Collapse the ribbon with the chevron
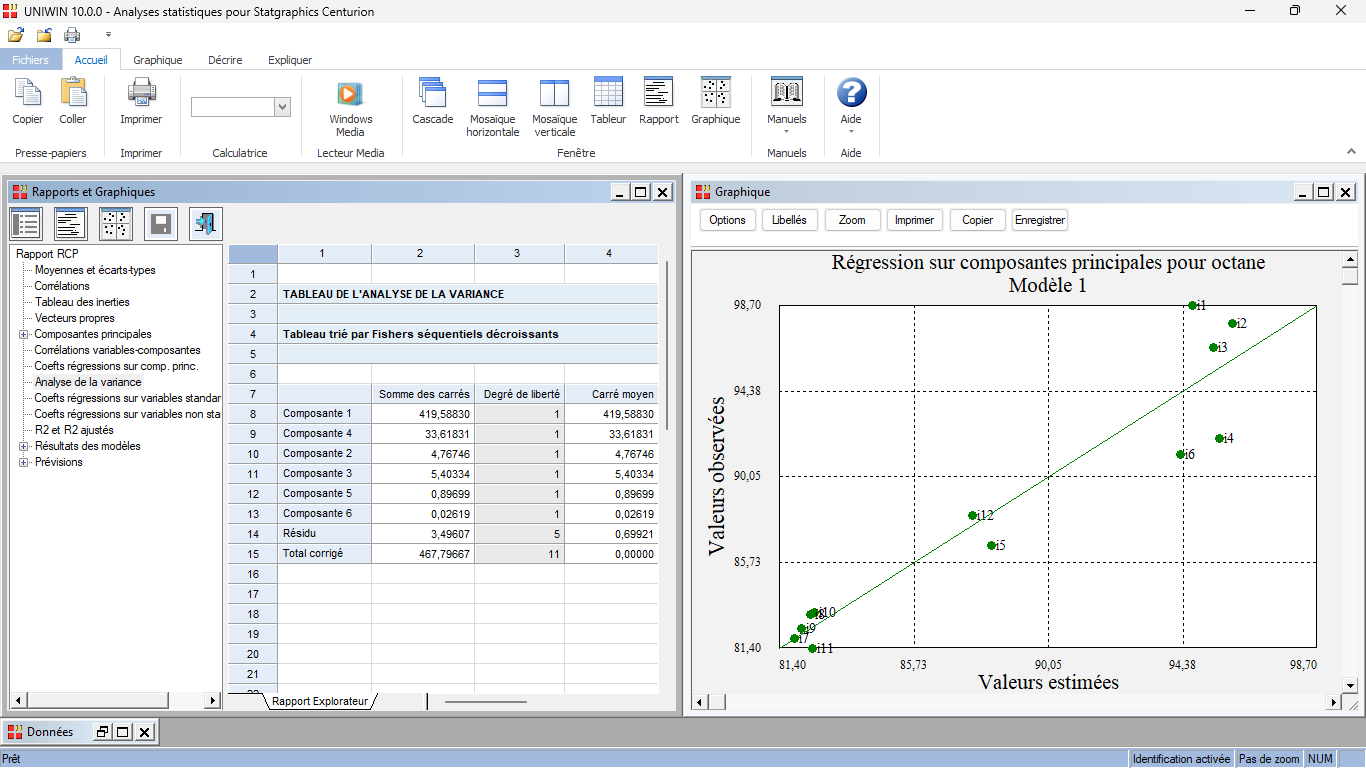The height and width of the screenshot is (768, 1366). 1351,152
